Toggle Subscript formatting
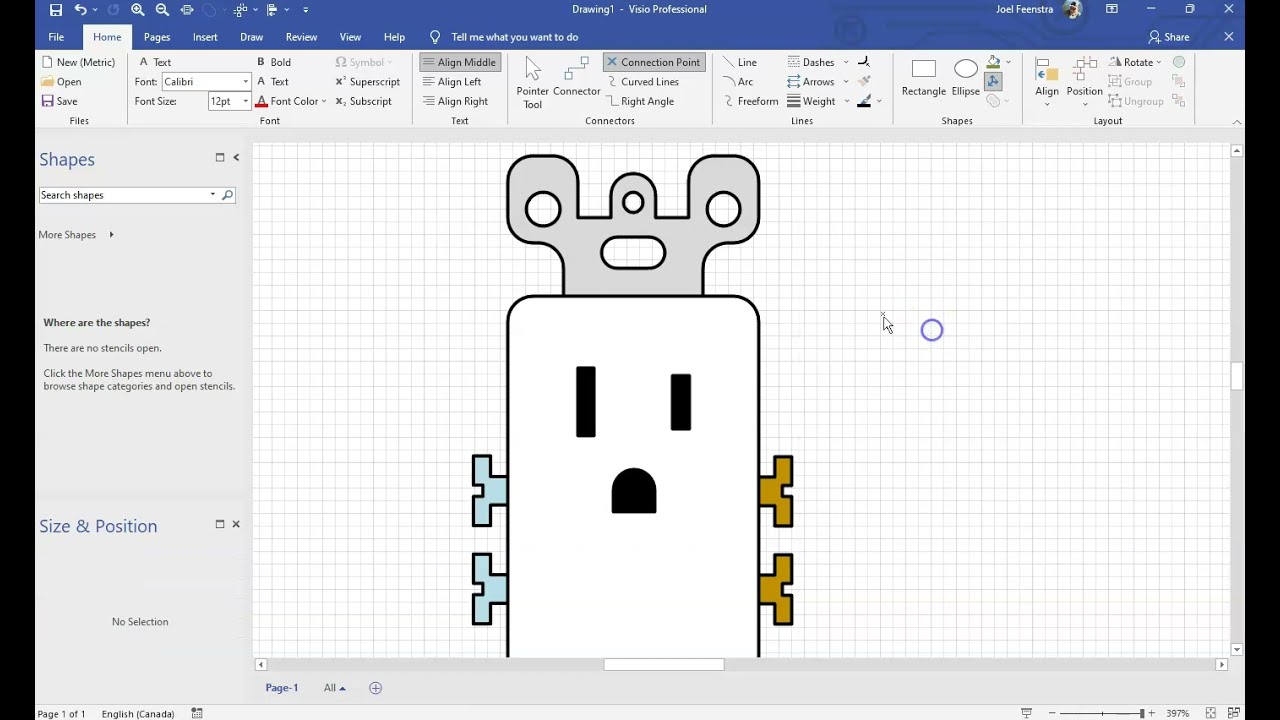Viewport: 1280px width, 720px height. (x=363, y=101)
